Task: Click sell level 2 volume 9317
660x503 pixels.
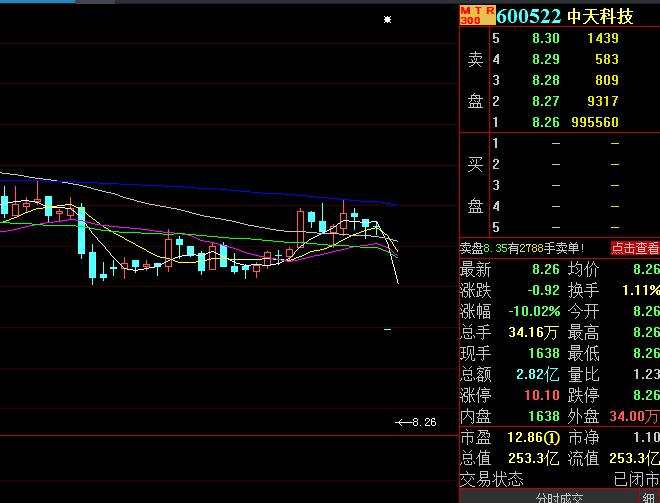Action: coord(603,101)
